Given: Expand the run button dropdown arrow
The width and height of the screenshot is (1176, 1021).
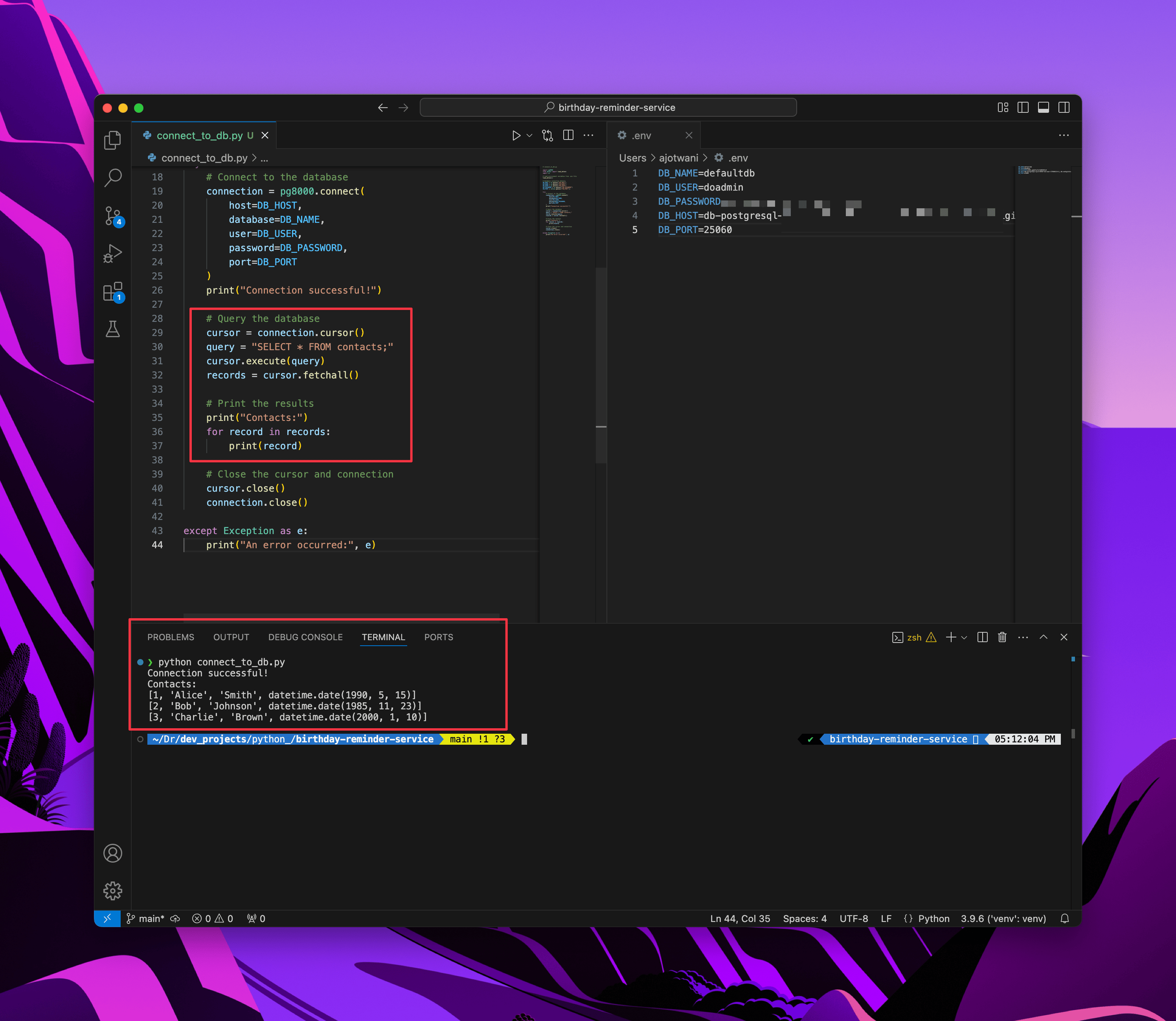Looking at the screenshot, I should tap(529, 136).
